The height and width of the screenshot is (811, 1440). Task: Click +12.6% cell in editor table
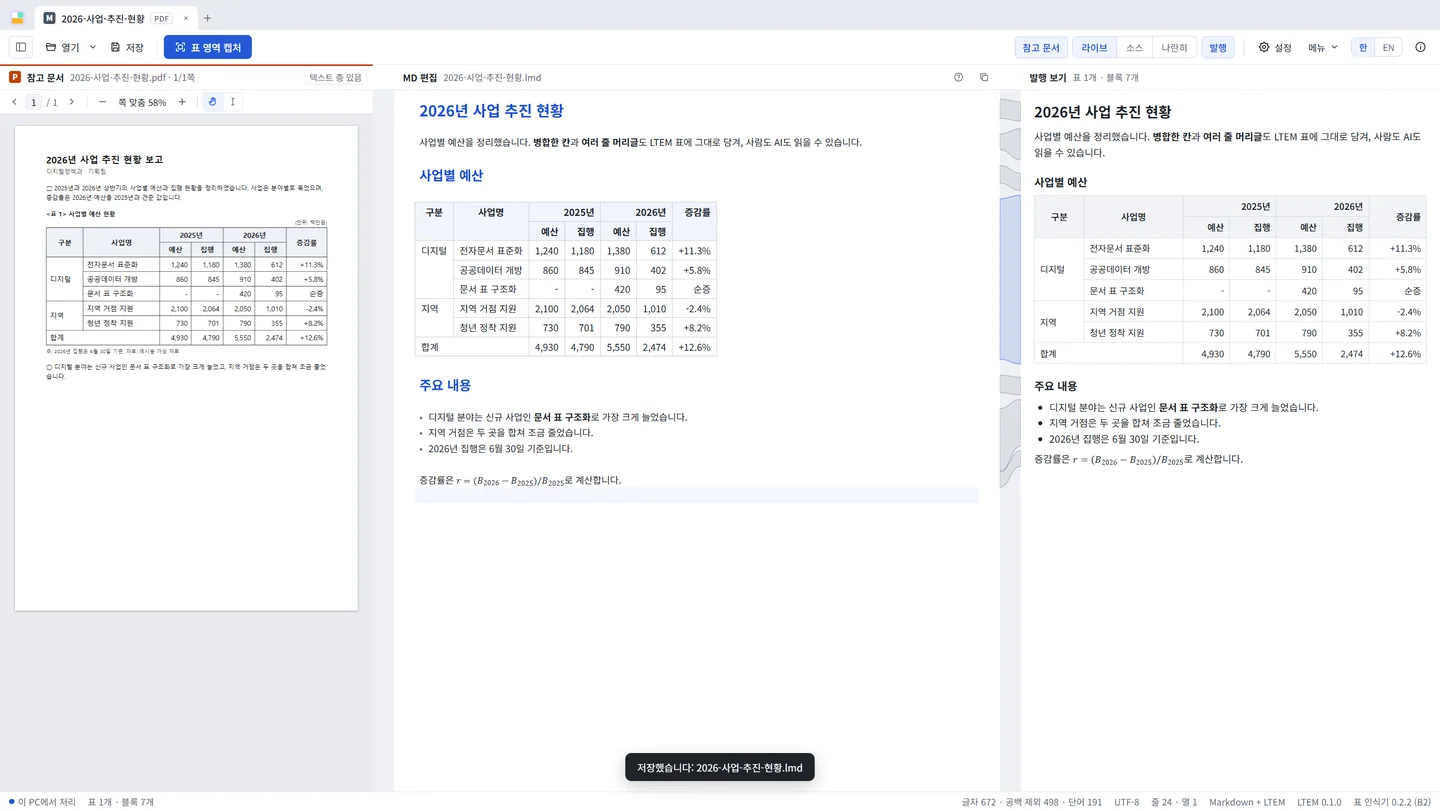694,347
